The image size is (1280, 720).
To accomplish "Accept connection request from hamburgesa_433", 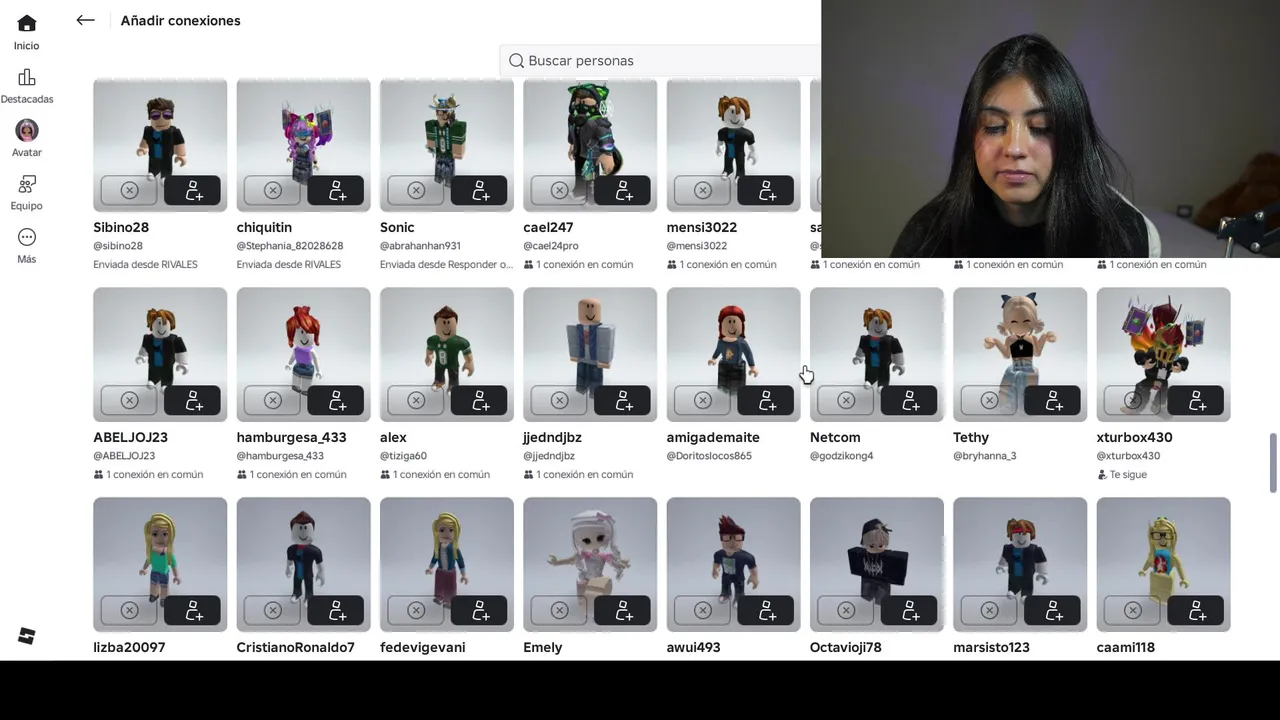I will [x=335, y=400].
